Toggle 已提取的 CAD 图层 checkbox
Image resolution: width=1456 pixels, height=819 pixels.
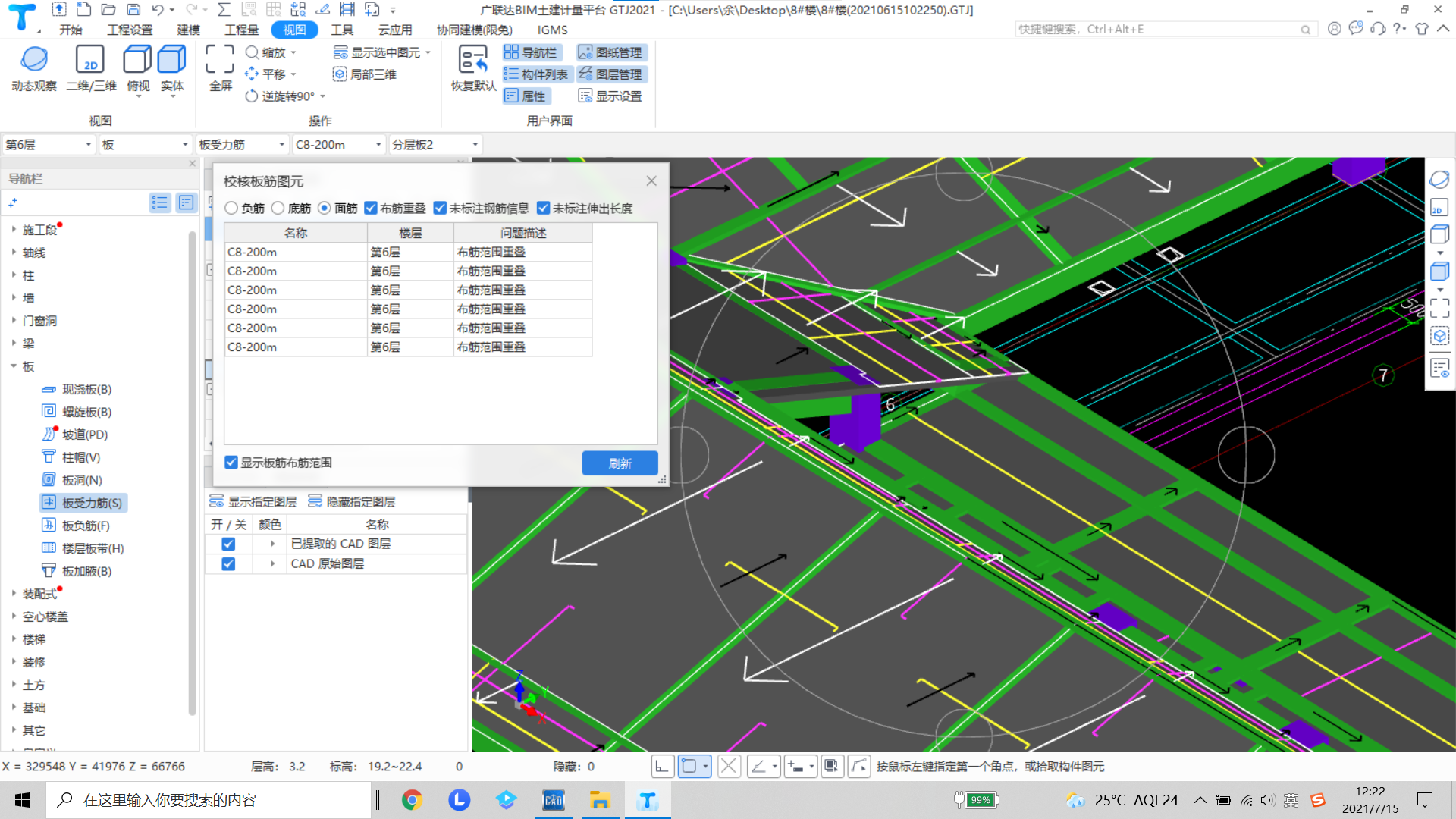228,544
